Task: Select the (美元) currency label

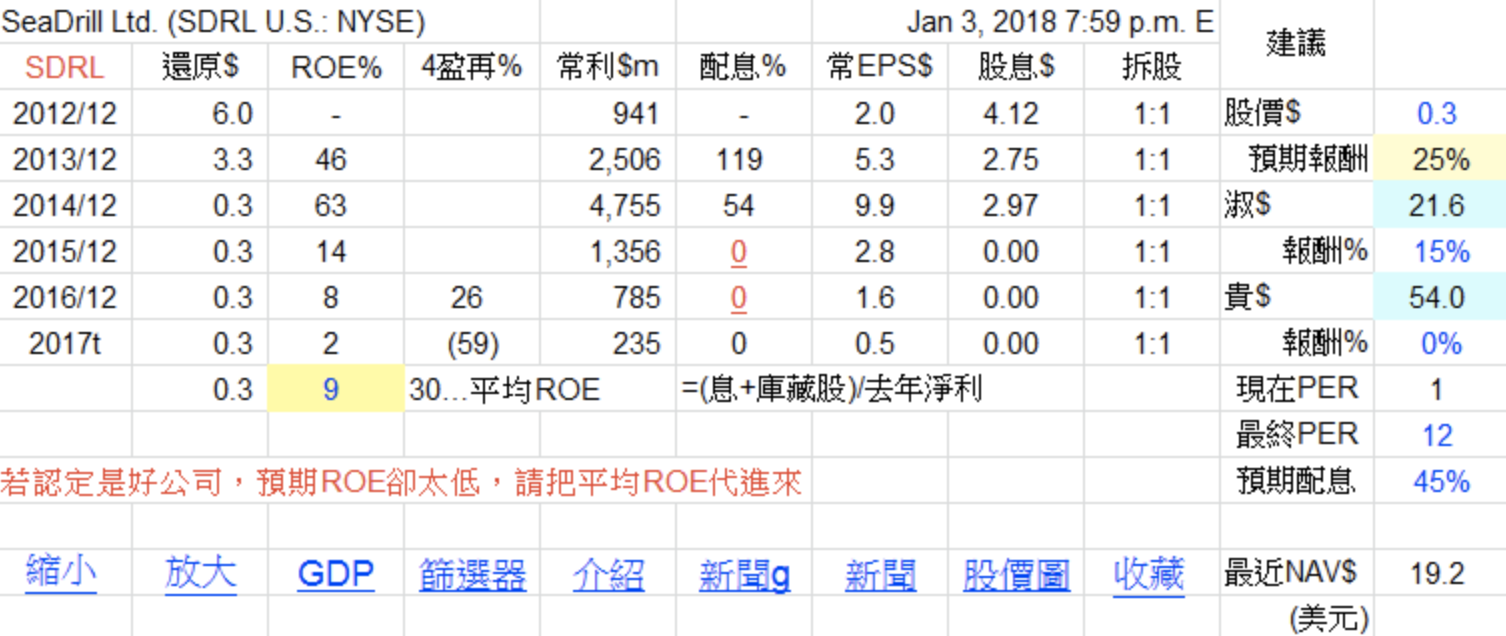Action: tap(1329, 617)
